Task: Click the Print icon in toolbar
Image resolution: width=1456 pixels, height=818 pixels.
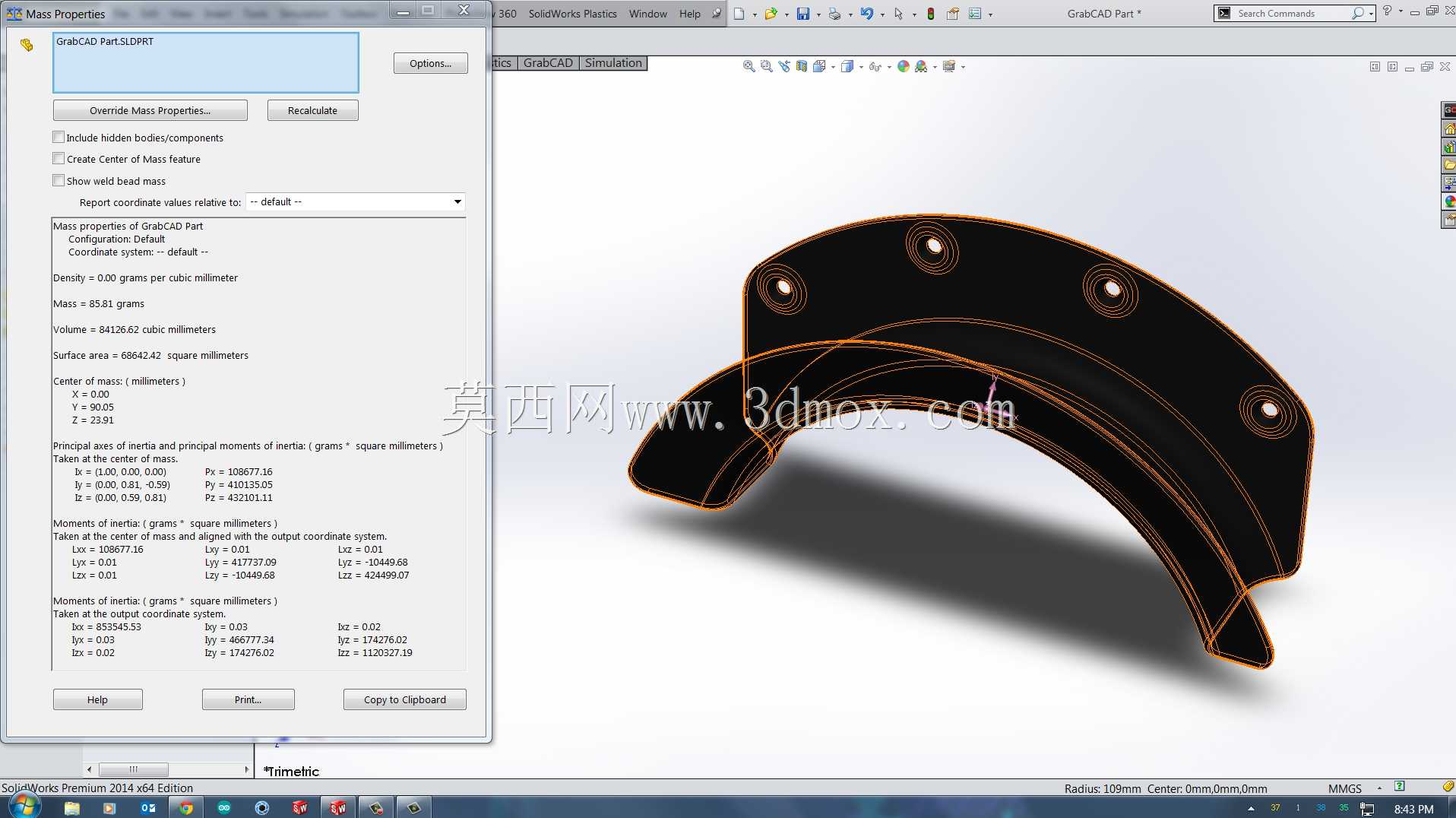Action: coord(834,14)
